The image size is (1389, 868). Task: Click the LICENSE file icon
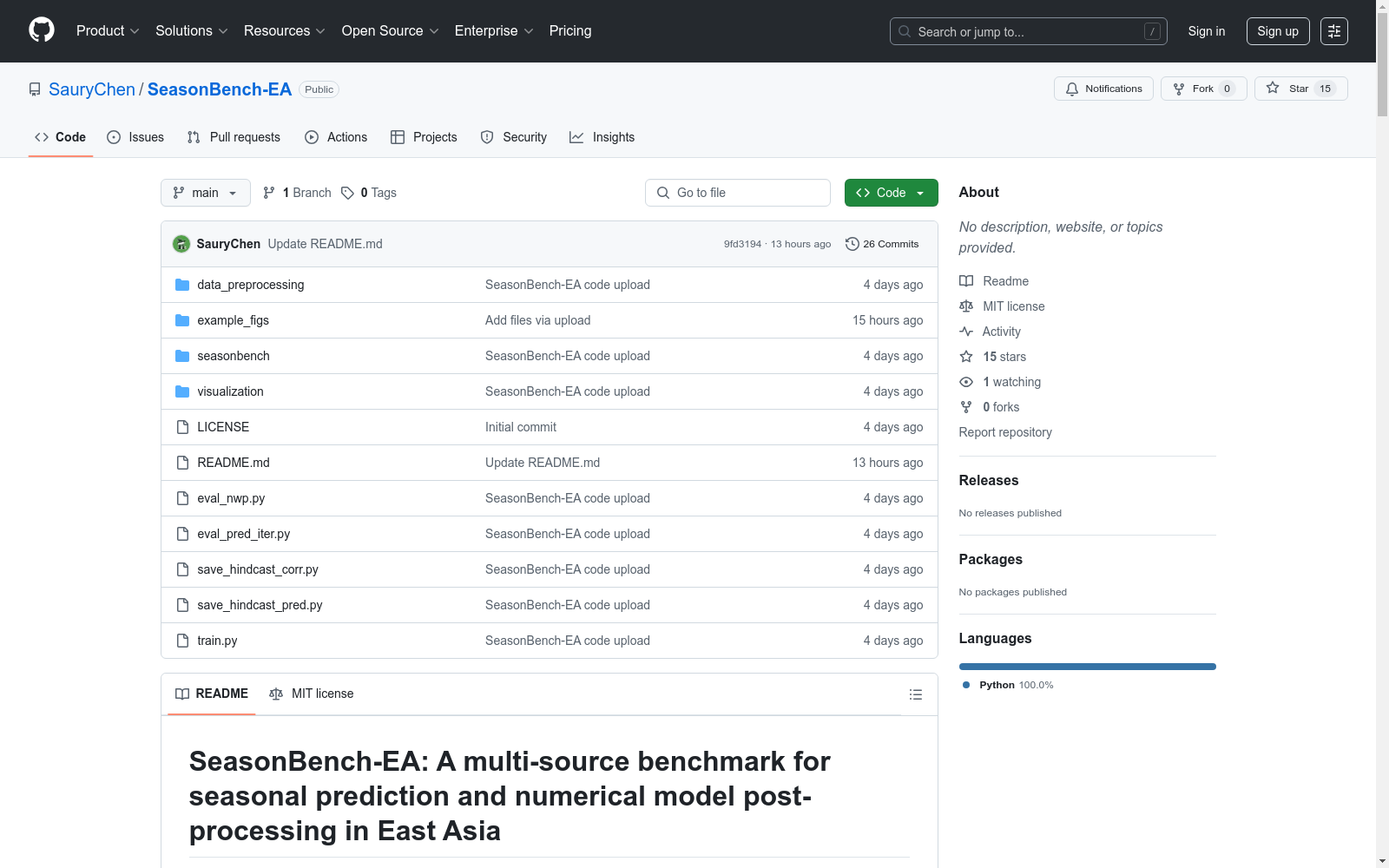tap(182, 427)
